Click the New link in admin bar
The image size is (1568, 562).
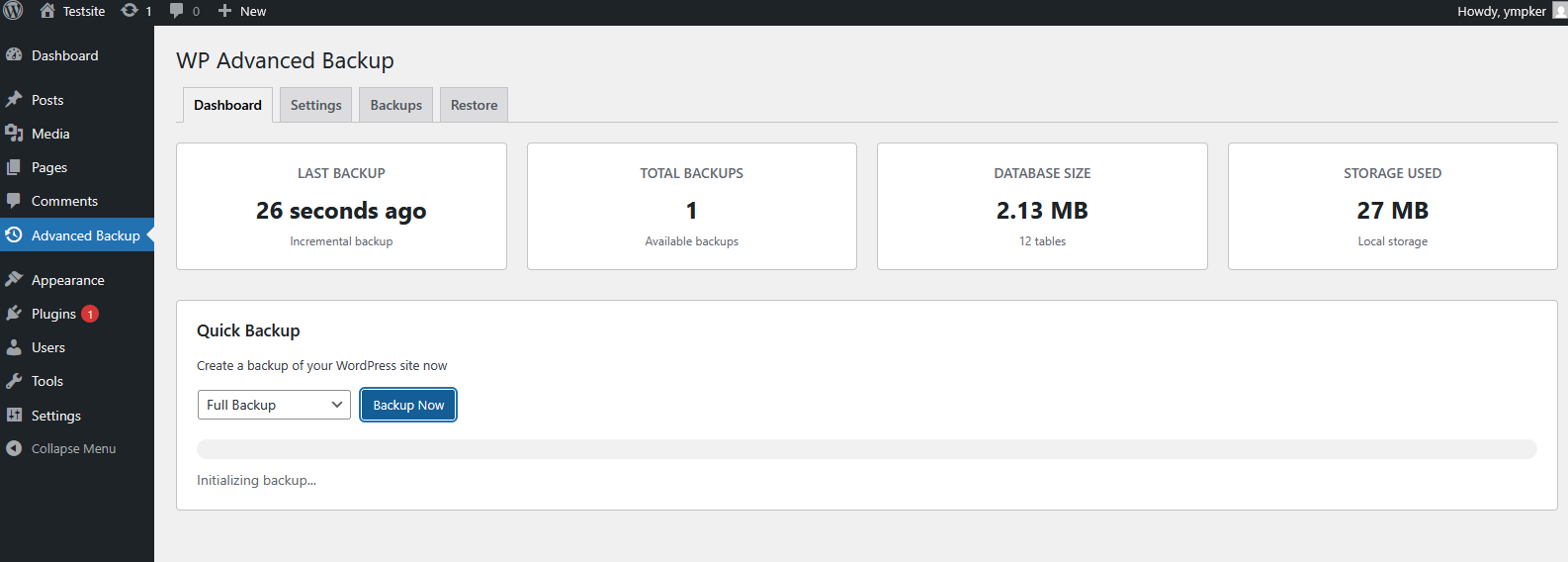pyautogui.click(x=253, y=11)
